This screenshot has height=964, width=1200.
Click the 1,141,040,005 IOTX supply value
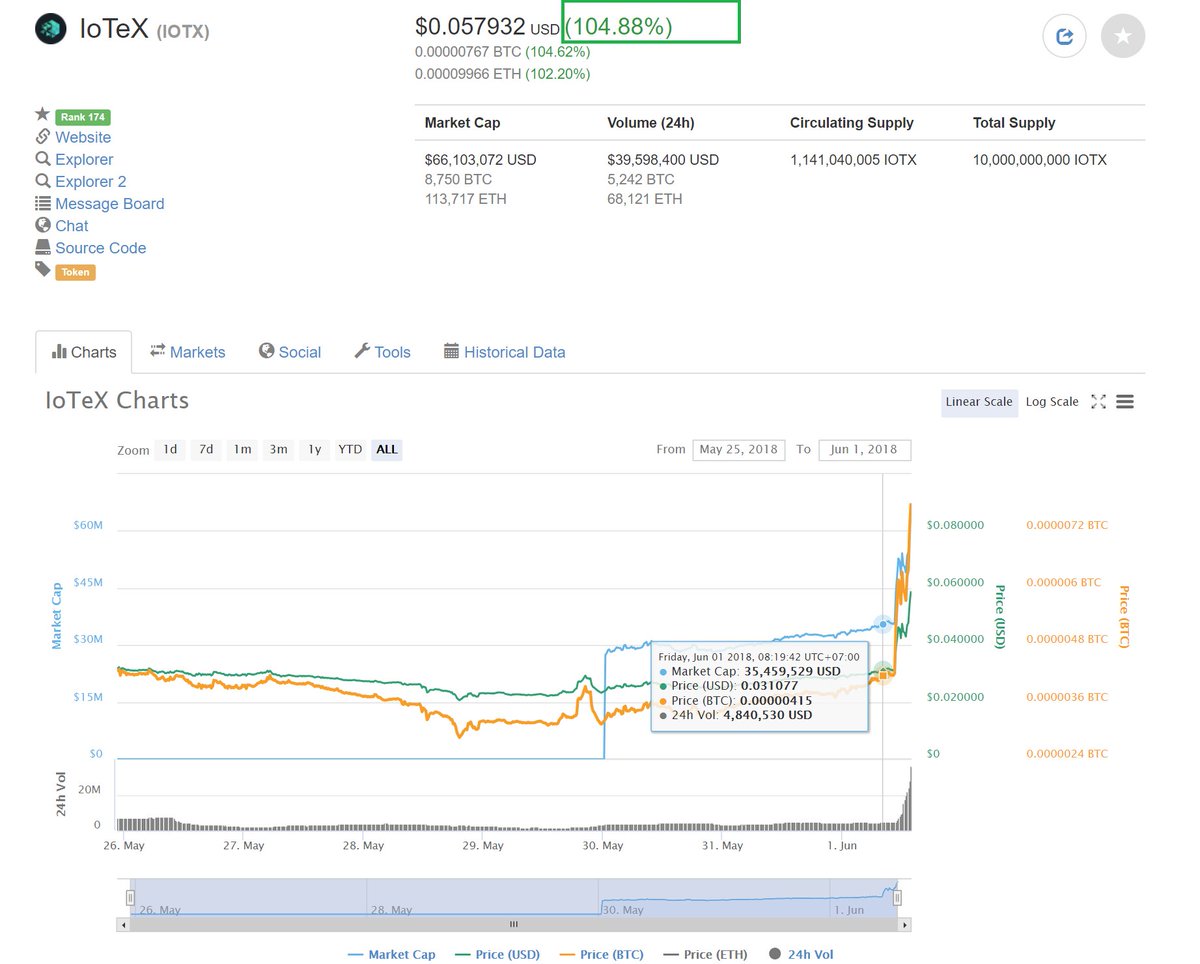click(853, 160)
